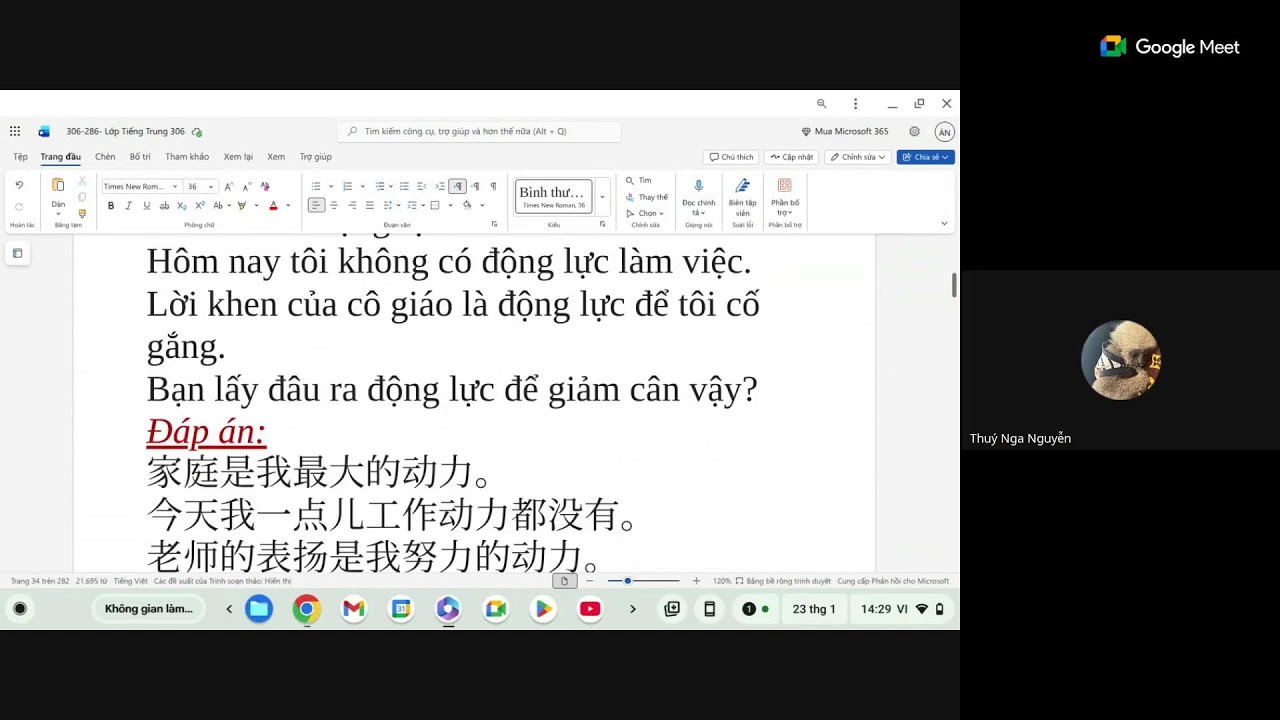Toggle Bold formatting
Screen dimensions: 1280x720
111,206
